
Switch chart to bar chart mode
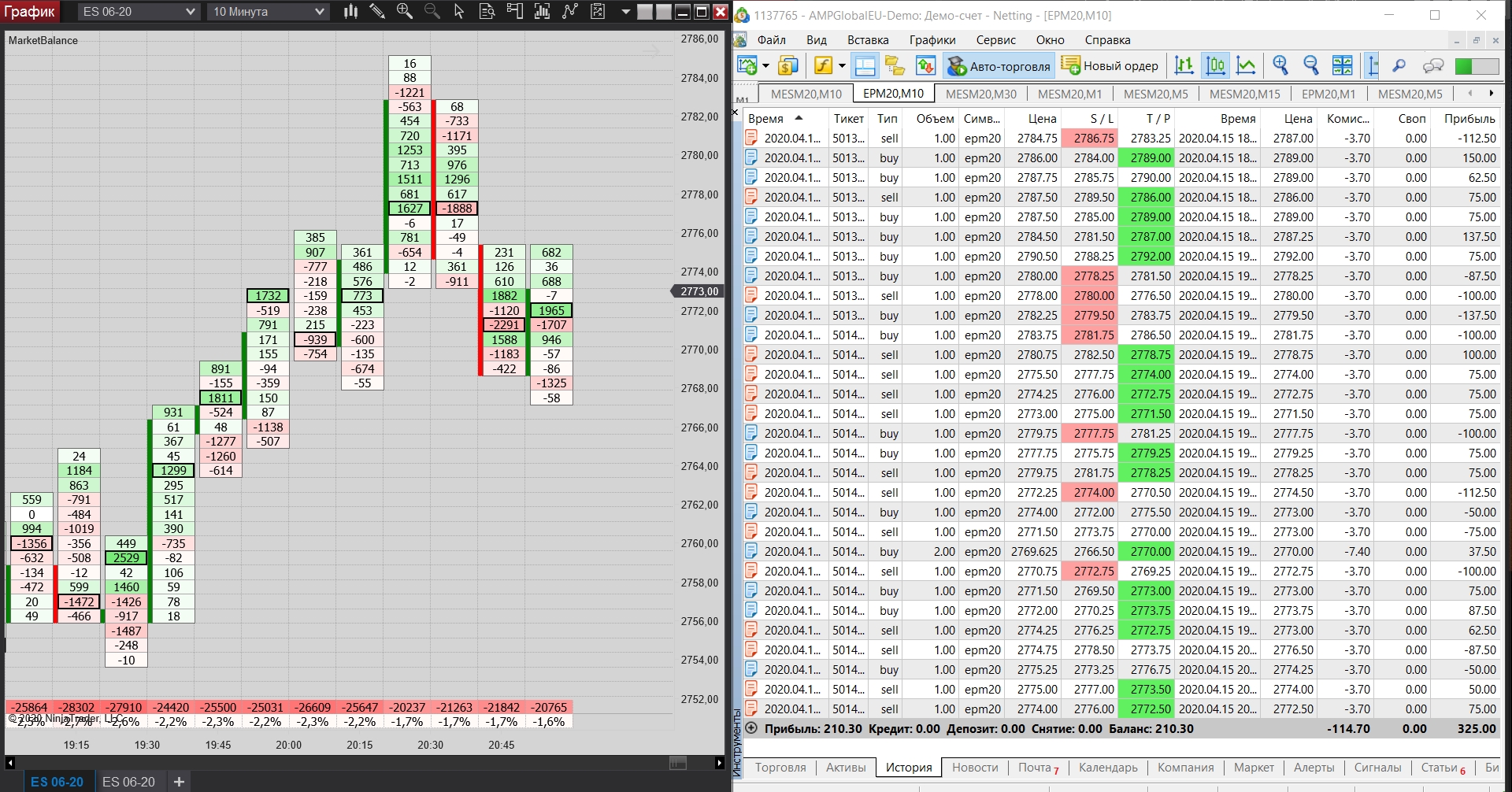click(x=1184, y=66)
